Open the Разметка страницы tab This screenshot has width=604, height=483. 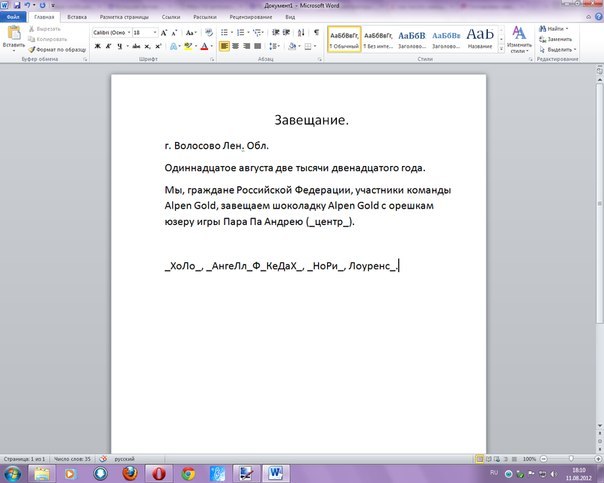tap(126, 18)
